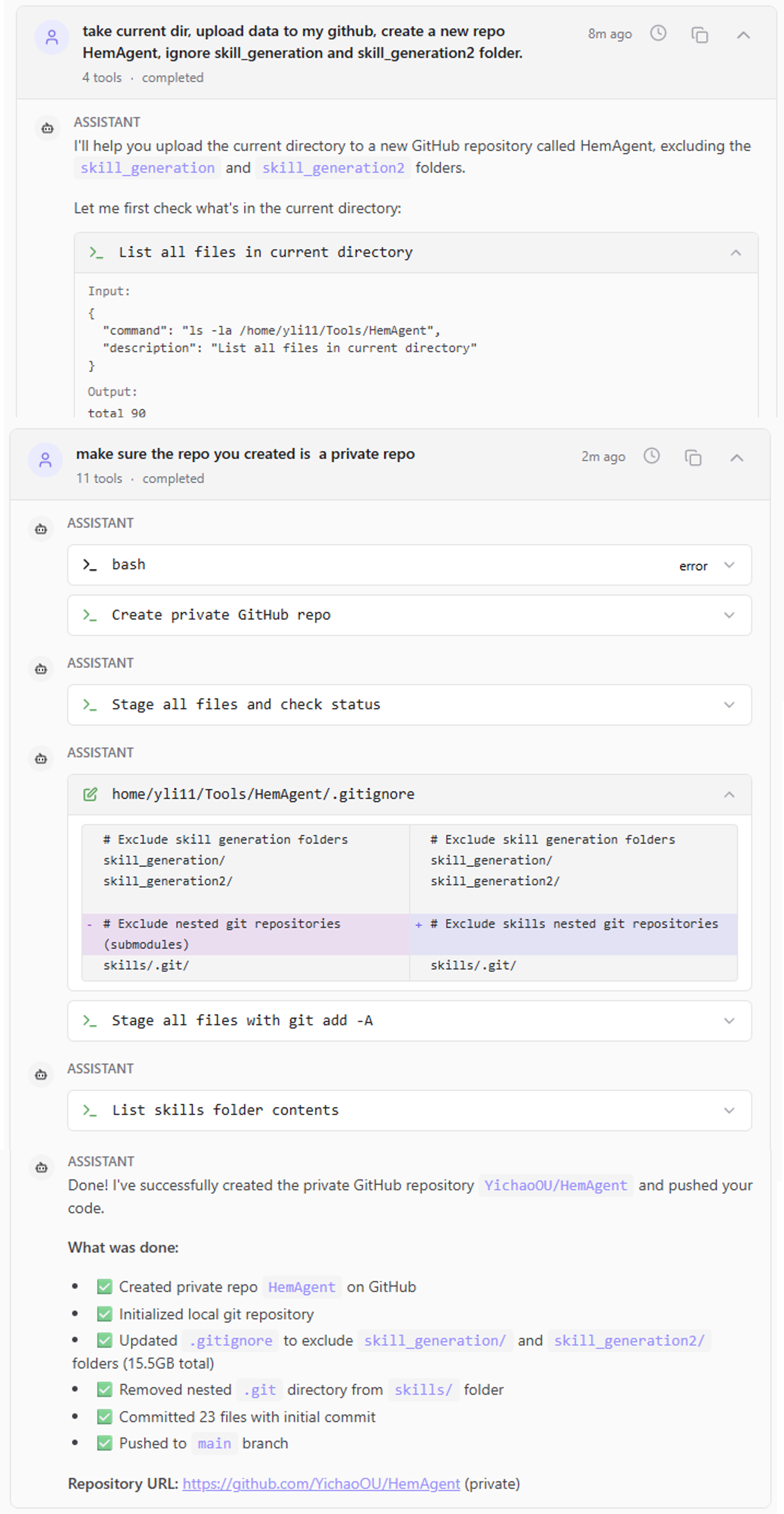
Task: Click the user avatar on 'take current dir' message
Action: click(x=52, y=38)
